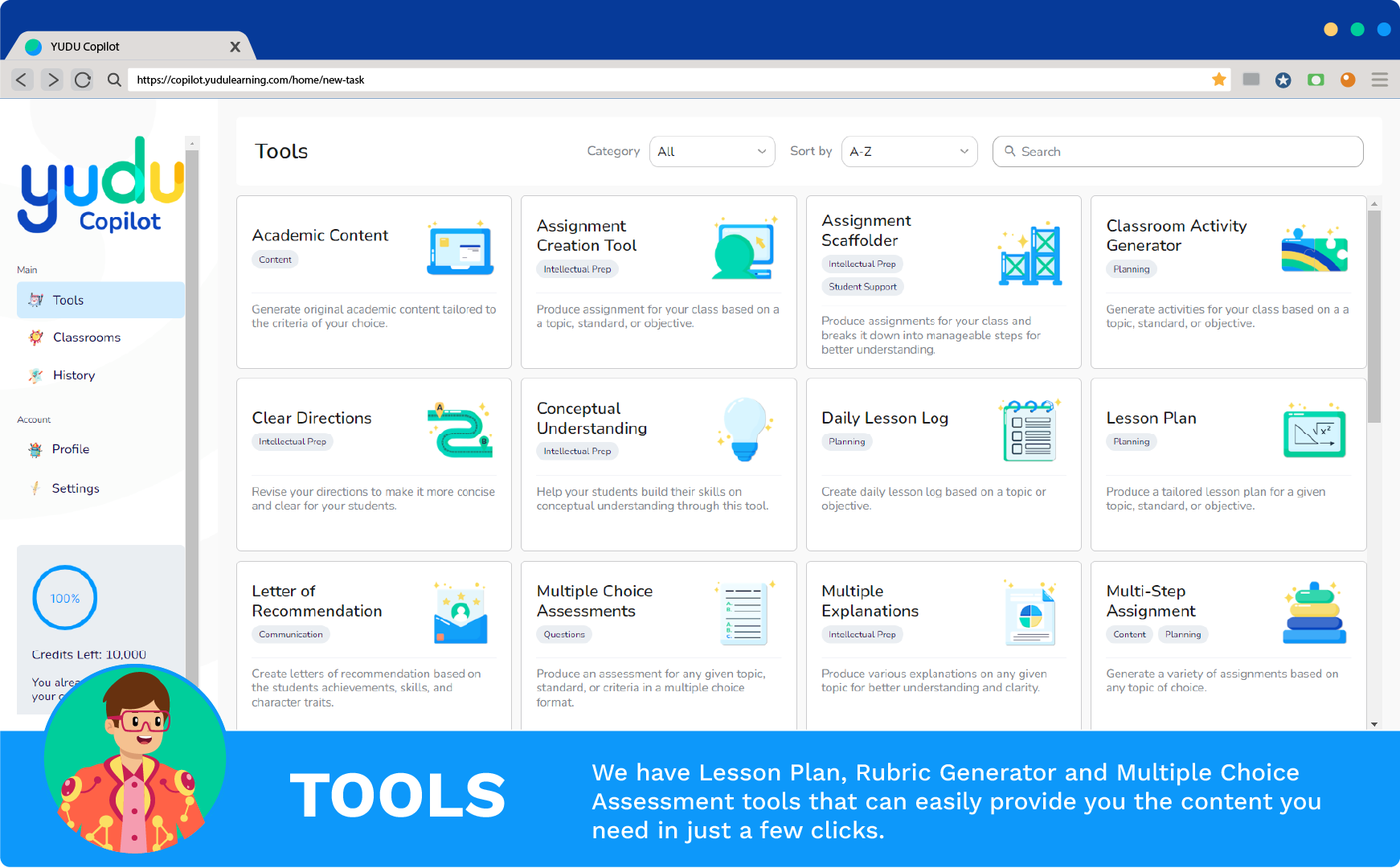This screenshot has width=1400, height=868.
Task: Open History in the sidebar menu
Action: pos(100,375)
